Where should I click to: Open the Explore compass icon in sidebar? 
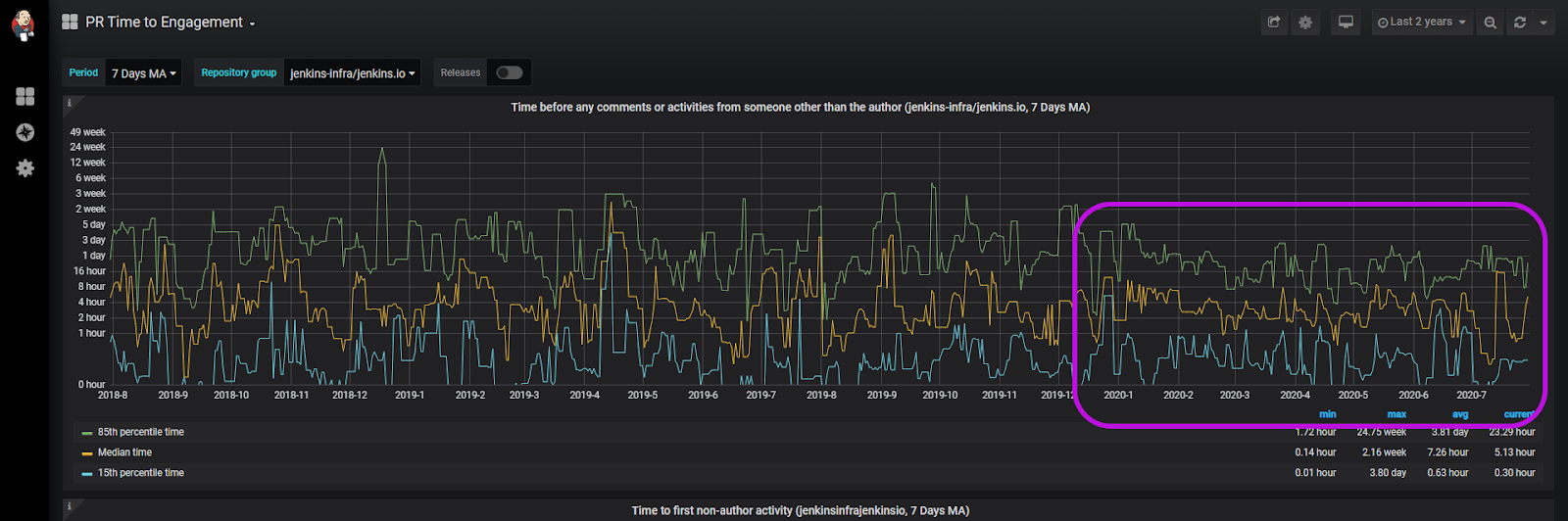[x=25, y=132]
